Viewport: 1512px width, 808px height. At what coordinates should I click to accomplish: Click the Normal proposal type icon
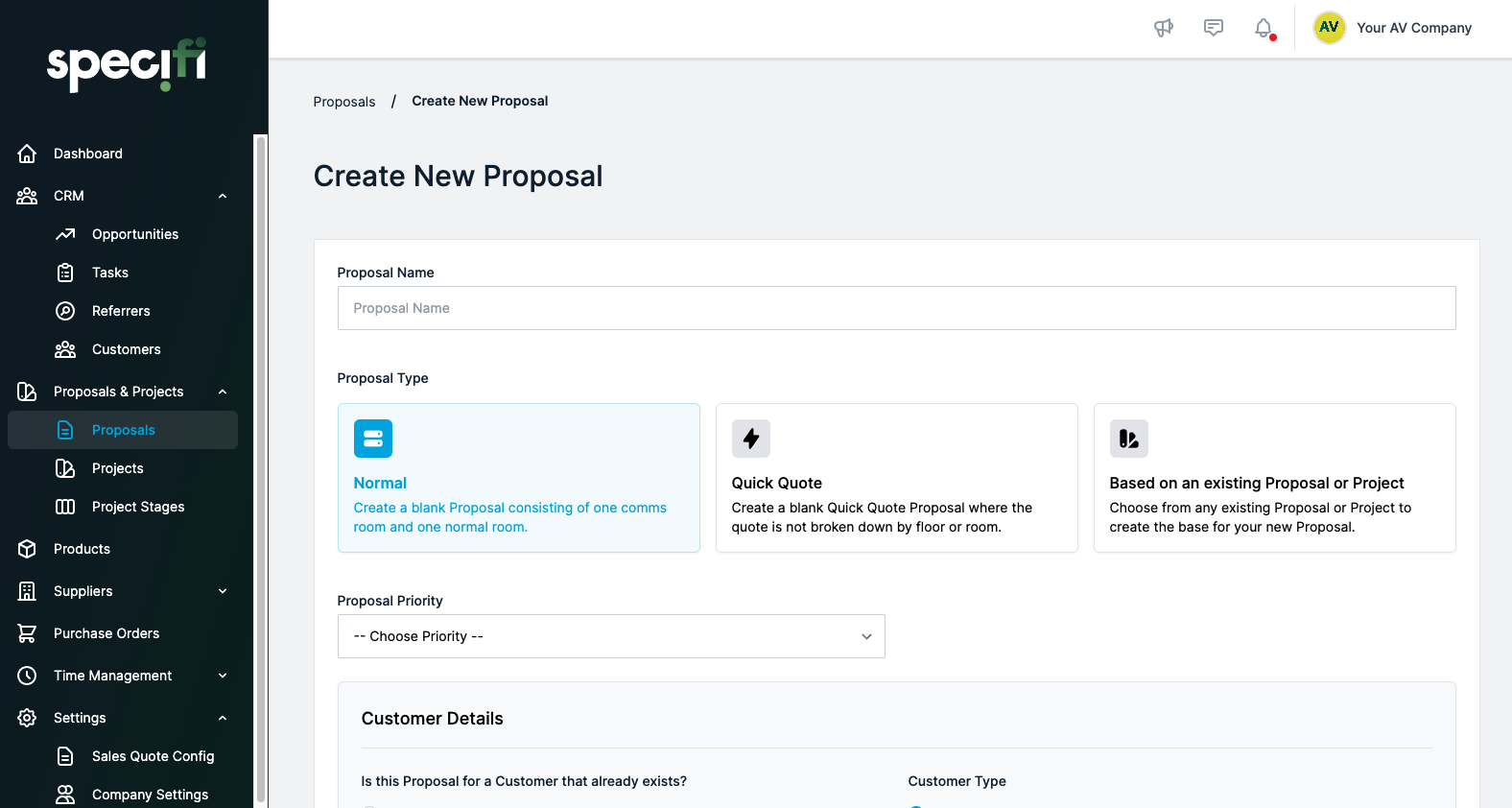click(x=372, y=439)
